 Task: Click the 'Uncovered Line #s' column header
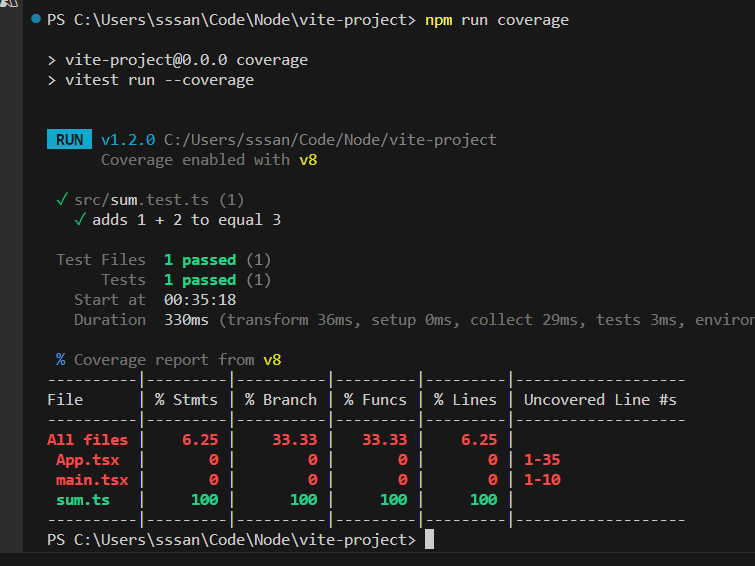point(600,400)
